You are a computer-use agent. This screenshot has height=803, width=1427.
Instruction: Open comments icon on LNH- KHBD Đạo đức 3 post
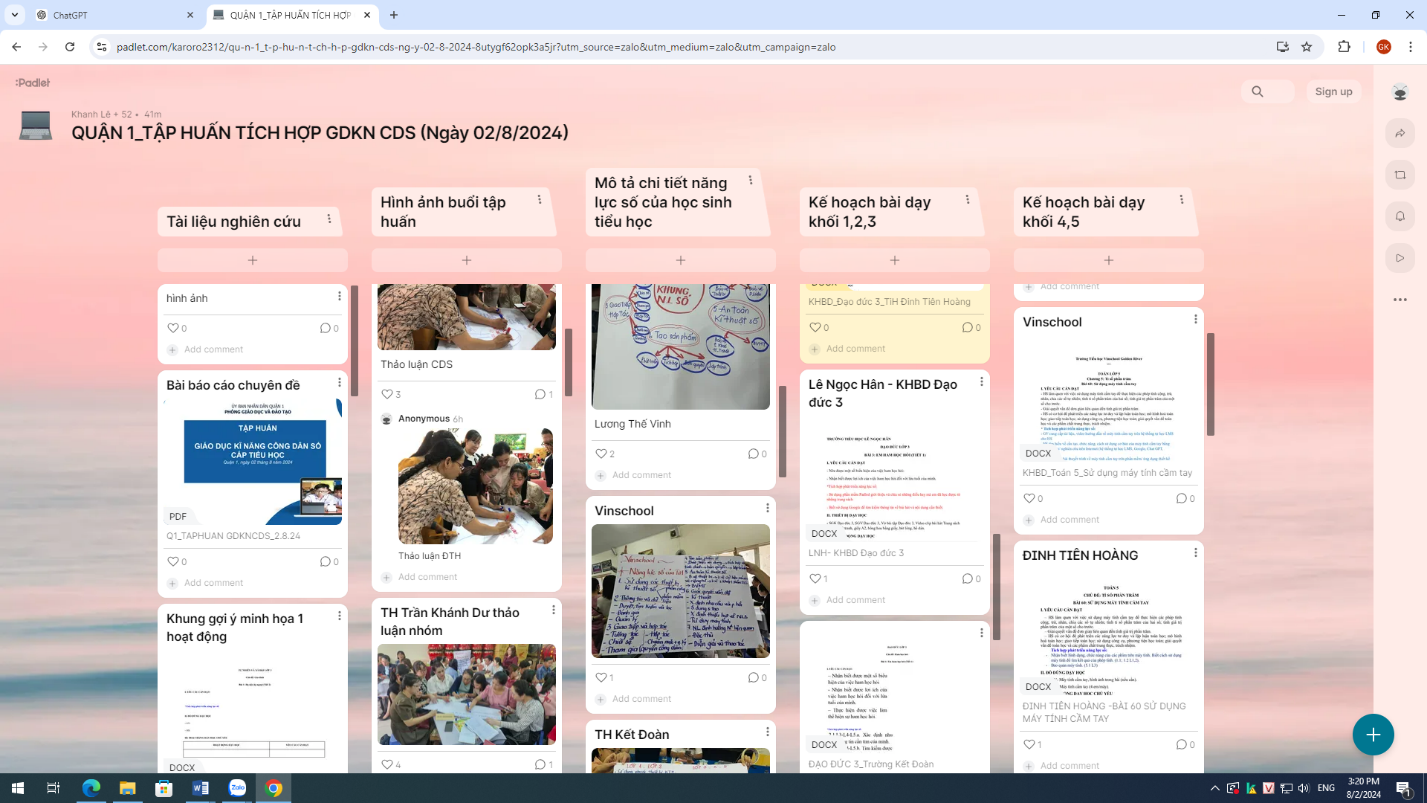(x=967, y=579)
